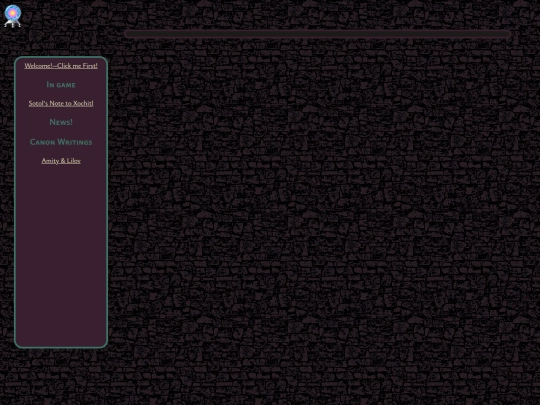Screen dimensions: 540x405
Task: Open the 'Welcome!--Click me First!' link
Action: tap(61, 66)
